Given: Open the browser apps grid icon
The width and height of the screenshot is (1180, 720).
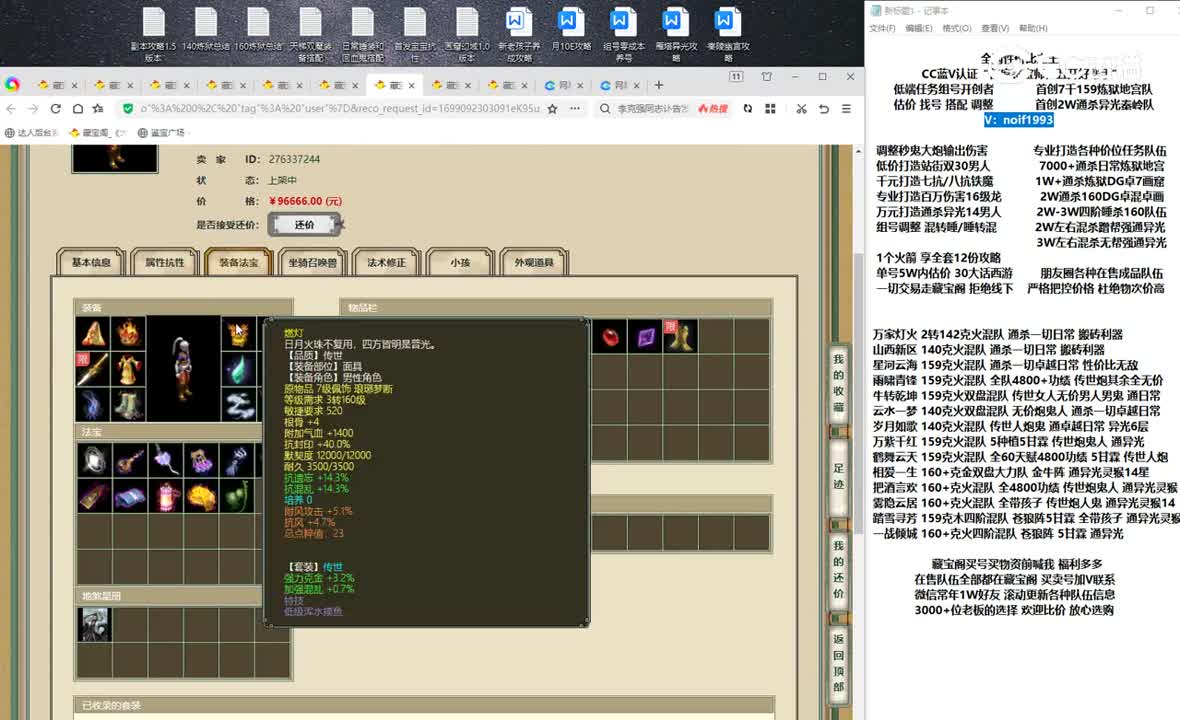Looking at the screenshot, I should (x=770, y=109).
